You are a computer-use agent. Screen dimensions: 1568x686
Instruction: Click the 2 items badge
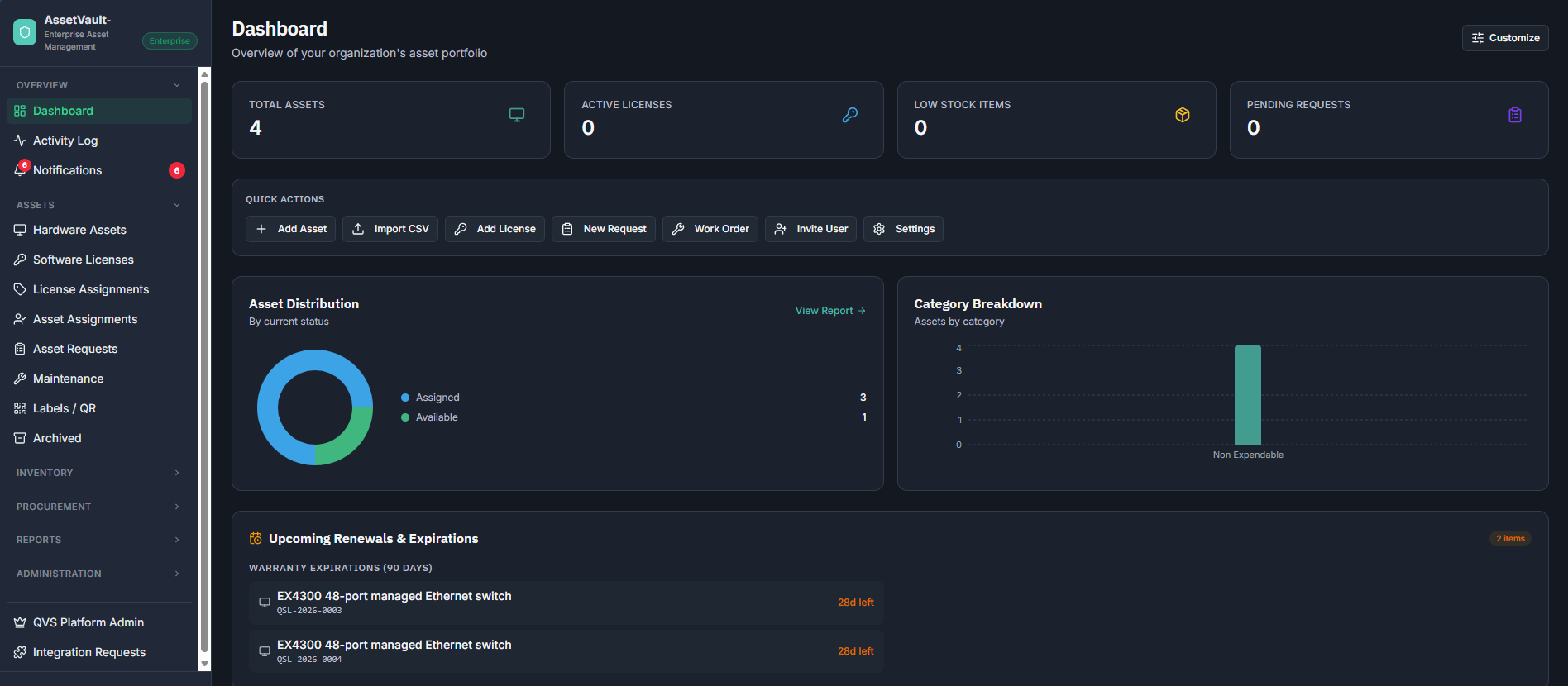[x=1510, y=539]
